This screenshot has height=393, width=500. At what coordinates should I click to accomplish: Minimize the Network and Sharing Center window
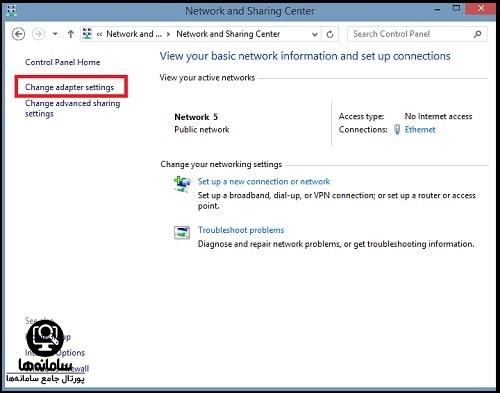click(438, 10)
